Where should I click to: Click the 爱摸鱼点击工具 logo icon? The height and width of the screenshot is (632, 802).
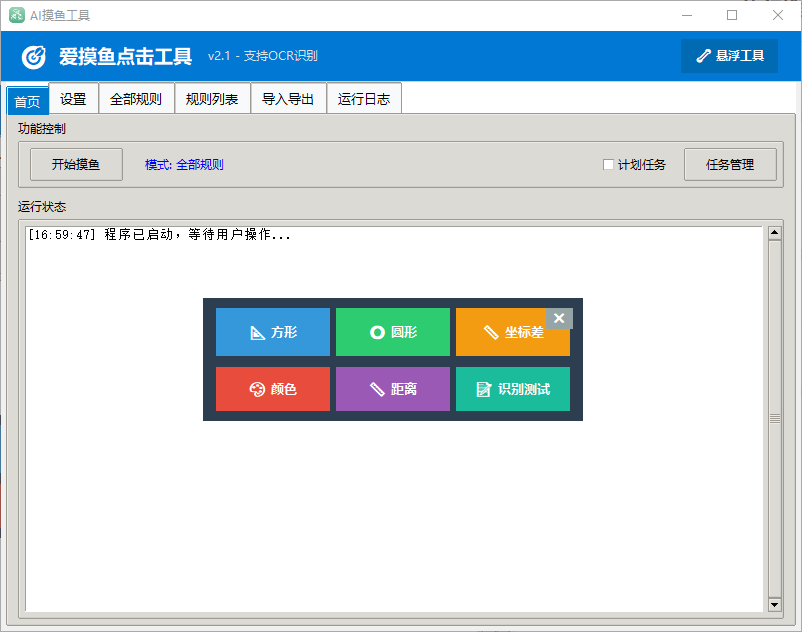point(34,56)
